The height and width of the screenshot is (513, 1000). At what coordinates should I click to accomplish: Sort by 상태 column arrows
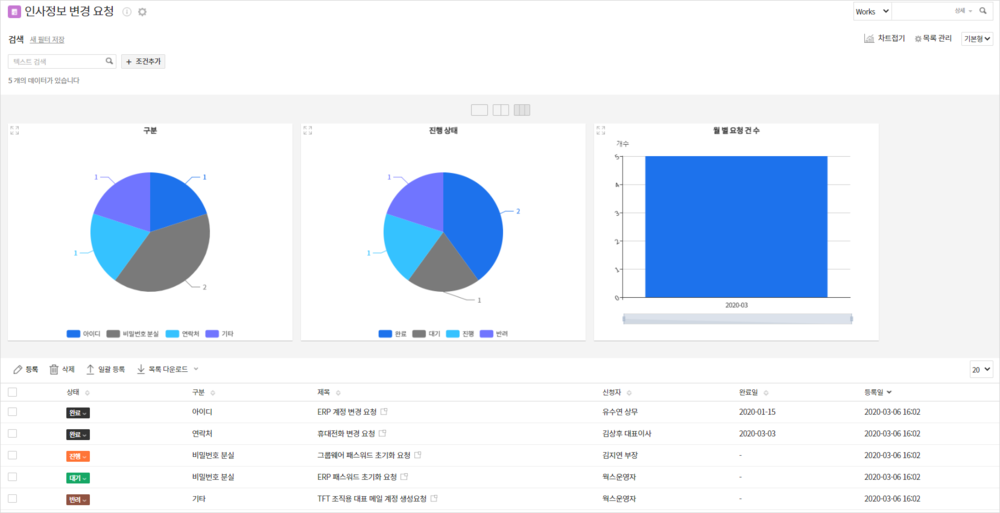coord(87,392)
